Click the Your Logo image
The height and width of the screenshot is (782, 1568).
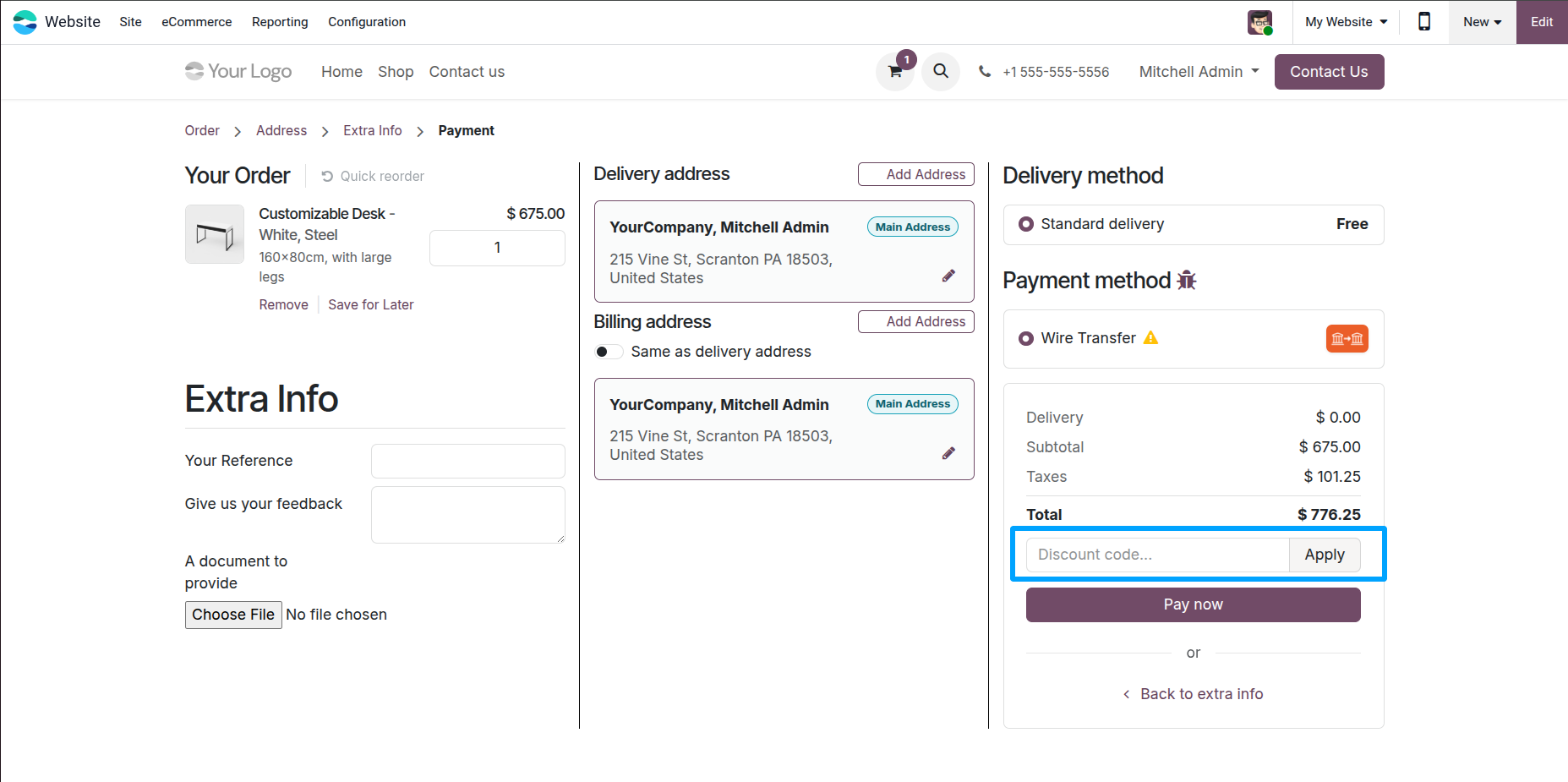(238, 72)
